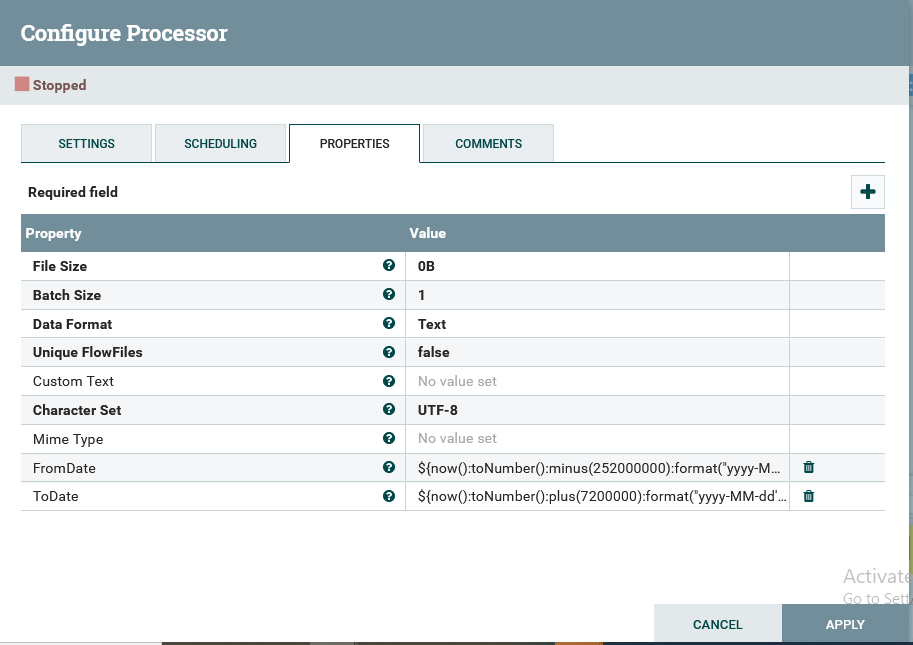Open help for Custom Text property
The image size is (913, 645).
click(389, 381)
